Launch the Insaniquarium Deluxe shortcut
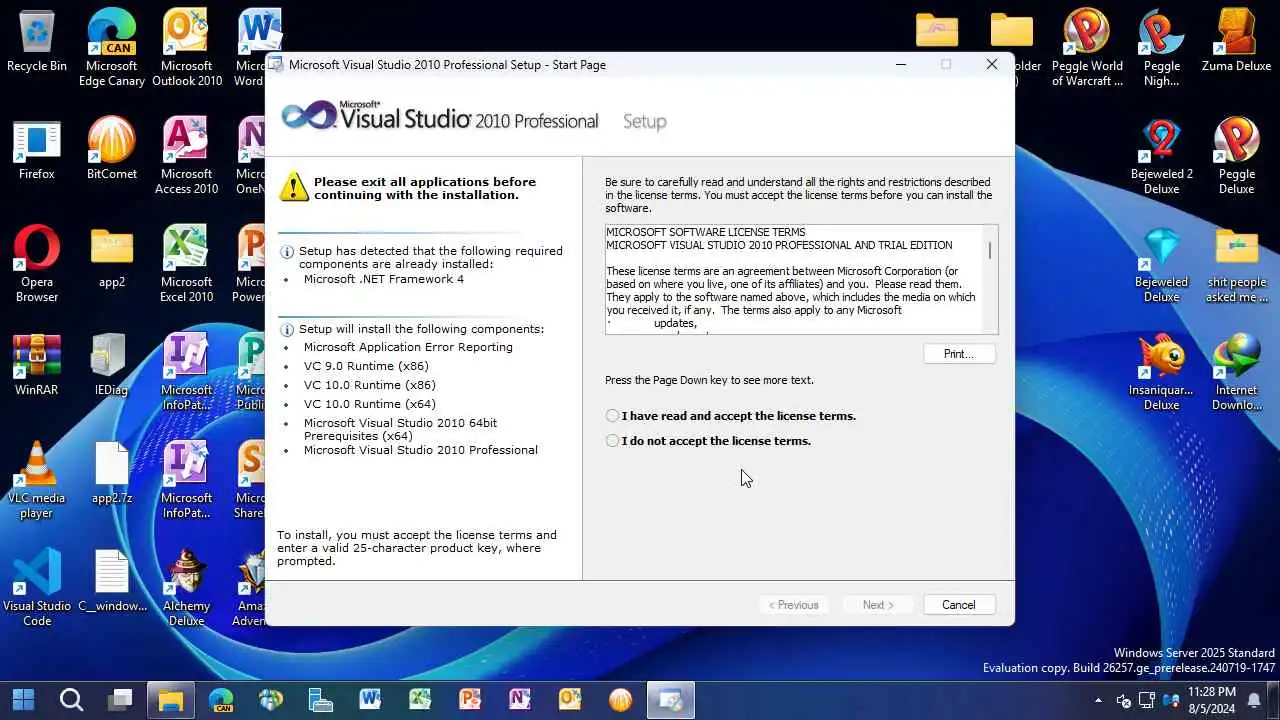The width and height of the screenshot is (1280, 720). (1161, 372)
